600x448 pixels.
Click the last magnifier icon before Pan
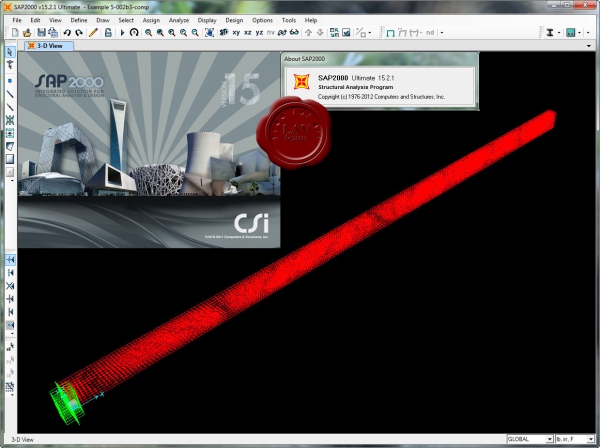coord(195,33)
